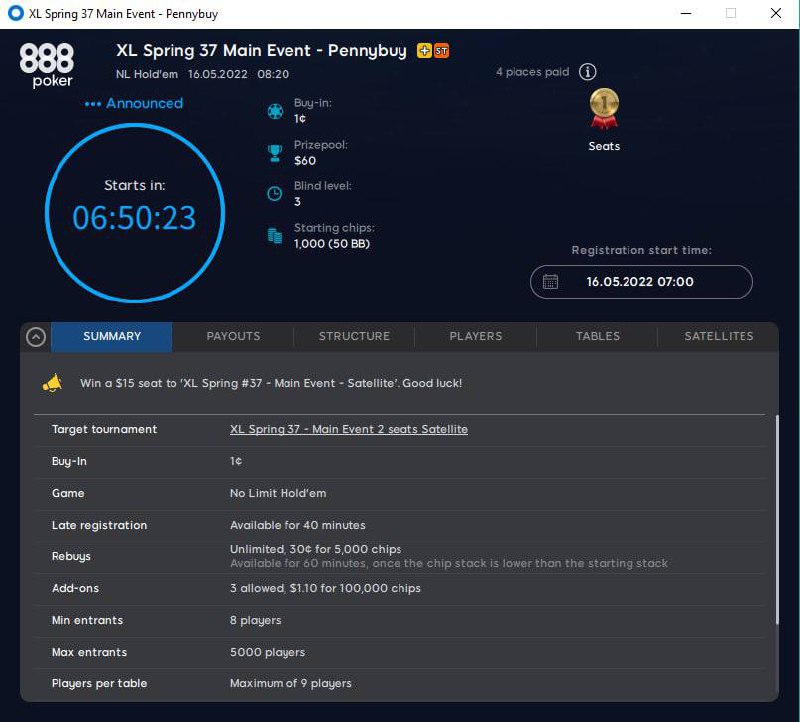Click the Min entrants '8 players' value
This screenshot has height=722, width=800.
pyautogui.click(x=256, y=620)
